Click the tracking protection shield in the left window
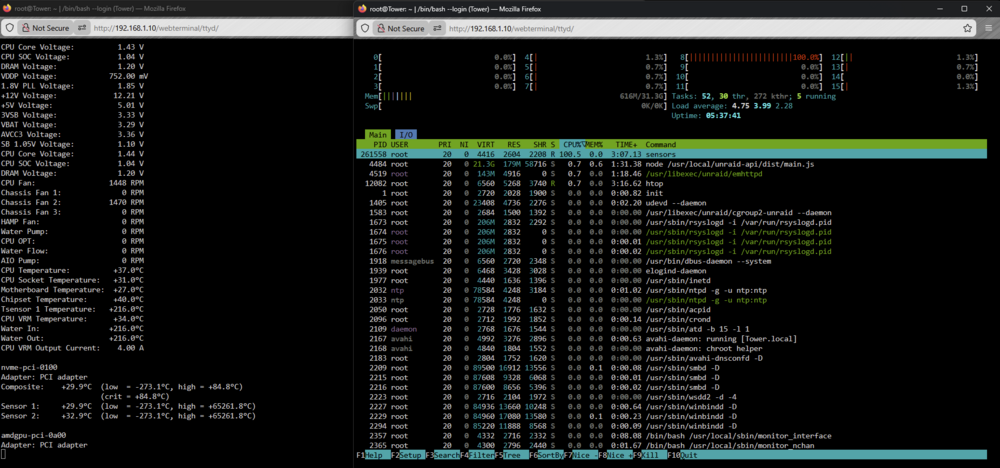Image resolution: width=1000 pixels, height=468 pixels. [10, 29]
